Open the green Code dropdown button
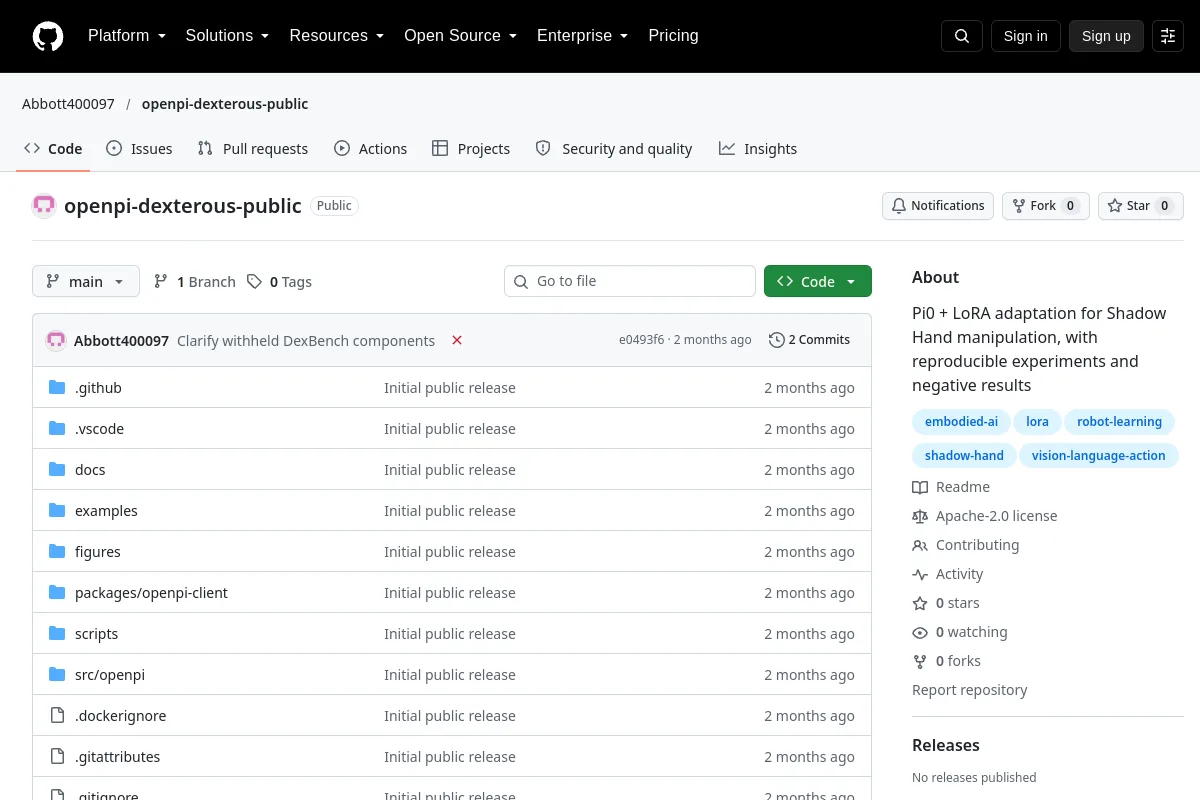The width and height of the screenshot is (1200, 800). pyautogui.click(x=818, y=282)
